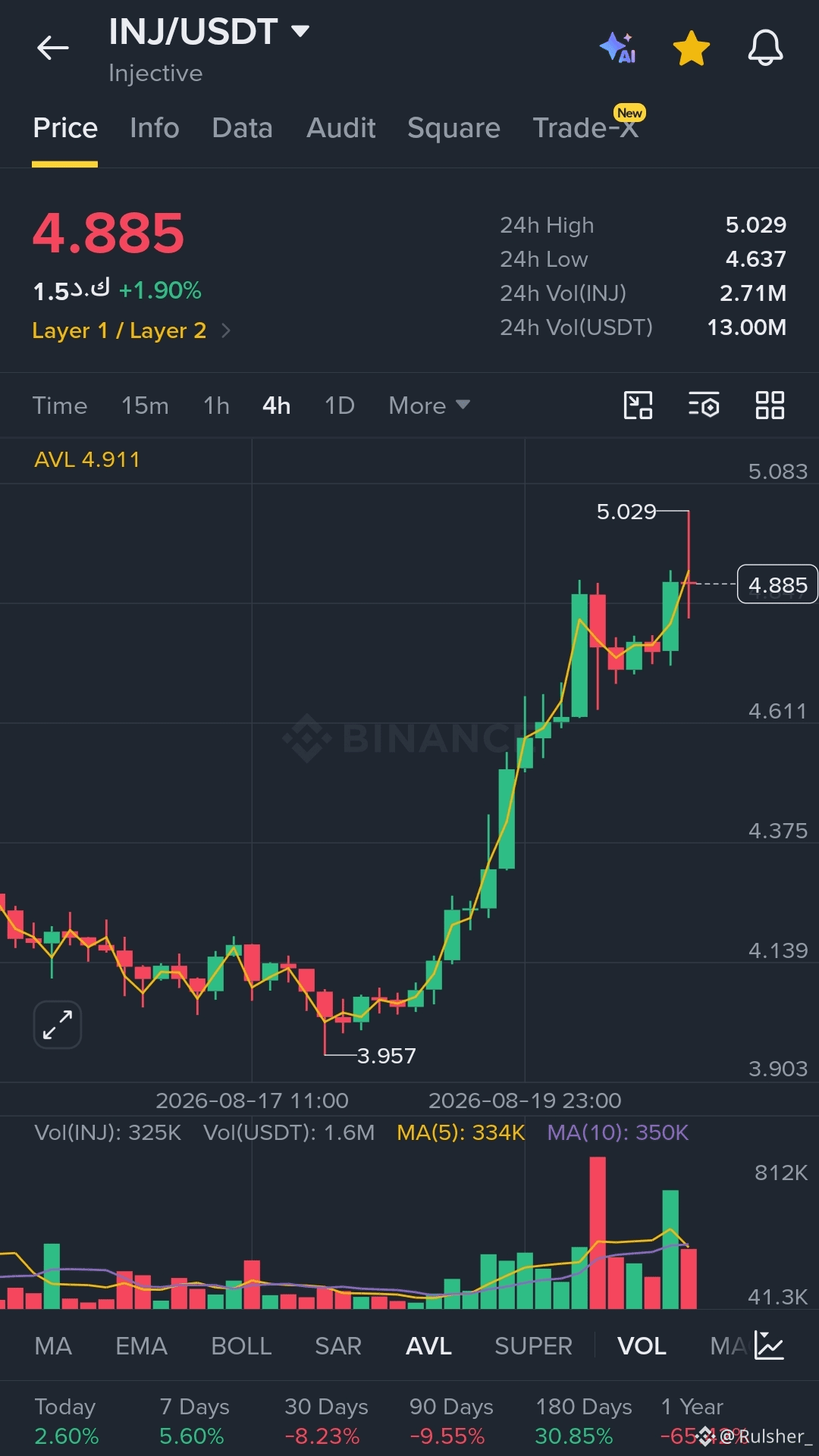
Task: Switch to the Price tab
Action: pyautogui.click(x=65, y=127)
